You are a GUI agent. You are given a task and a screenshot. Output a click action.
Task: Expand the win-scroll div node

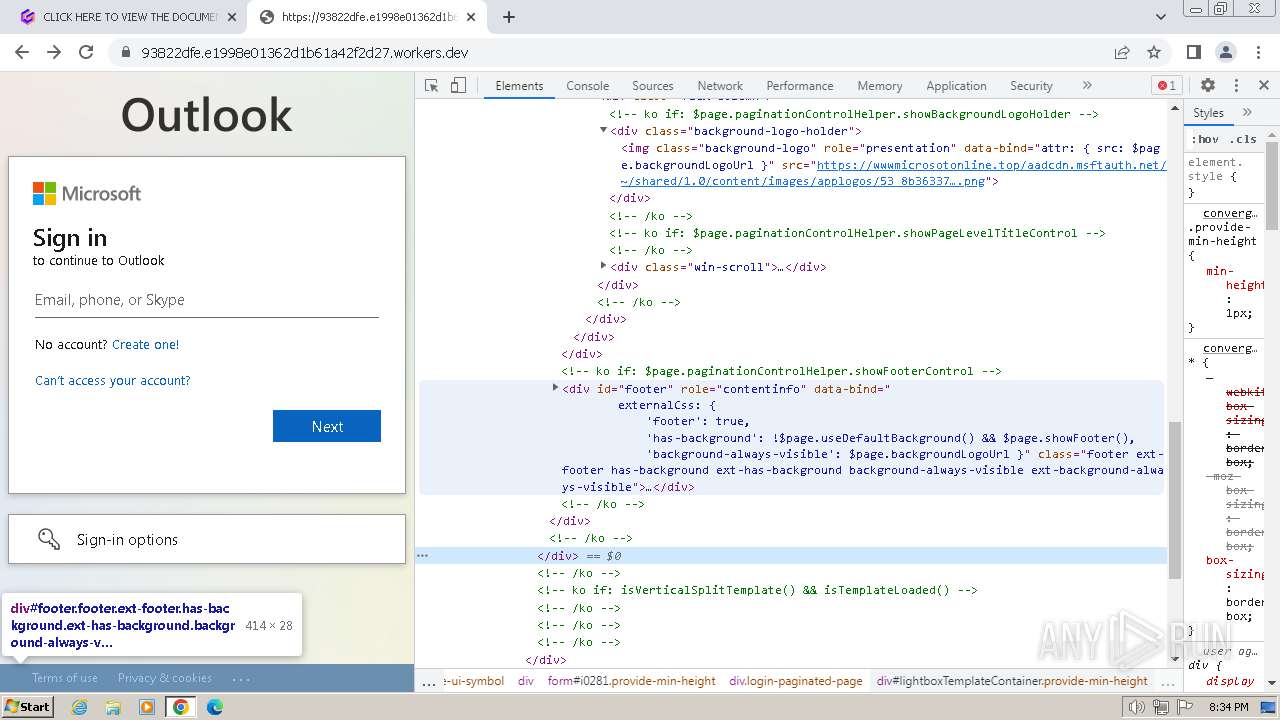(x=603, y=266)
